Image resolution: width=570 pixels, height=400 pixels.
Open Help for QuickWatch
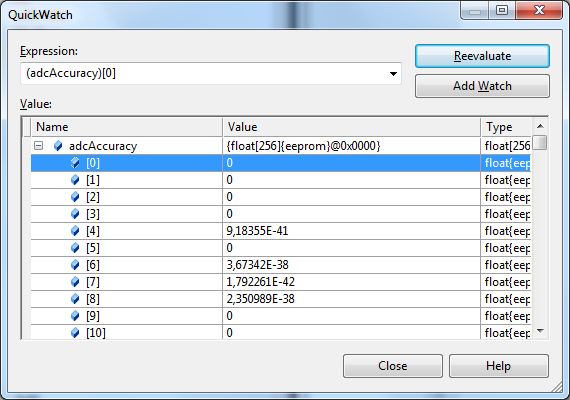point(499,366)
